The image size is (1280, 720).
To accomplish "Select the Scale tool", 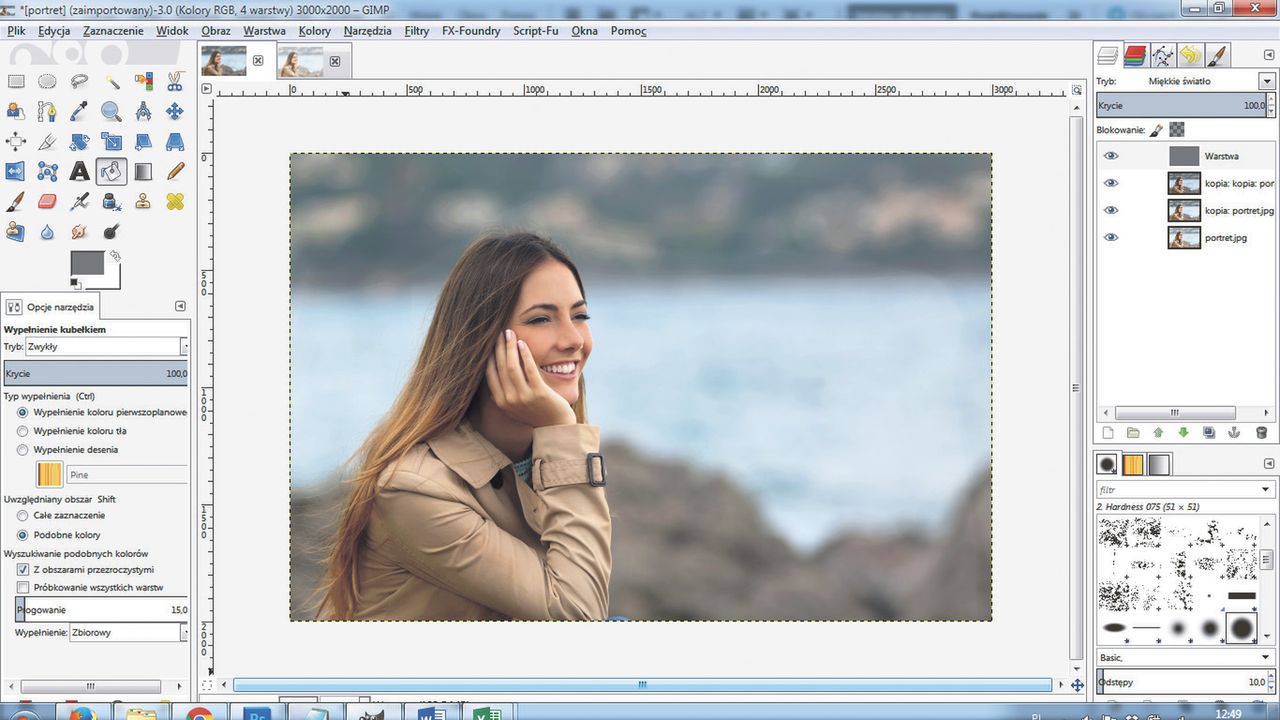I will [112, 142].
